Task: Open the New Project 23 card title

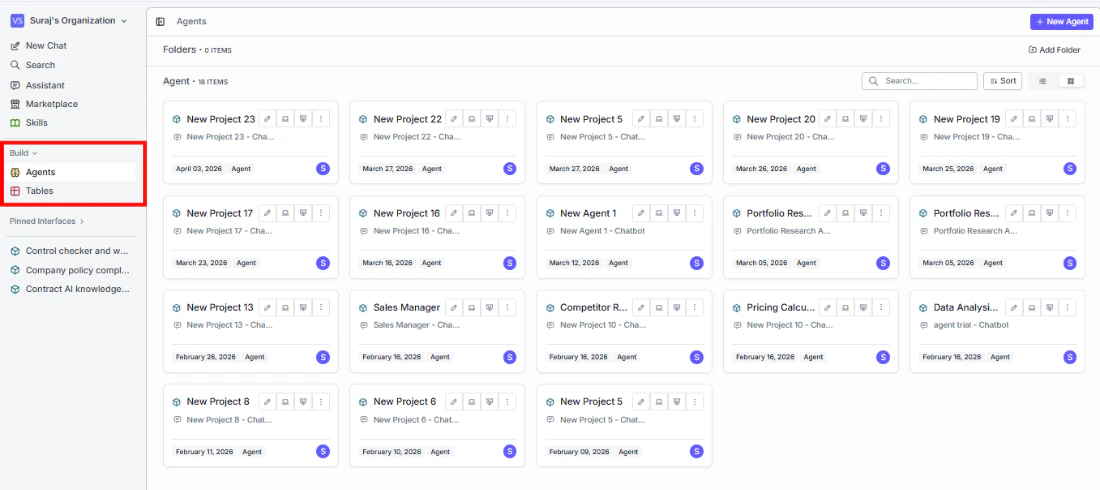Action: [221, 119]
